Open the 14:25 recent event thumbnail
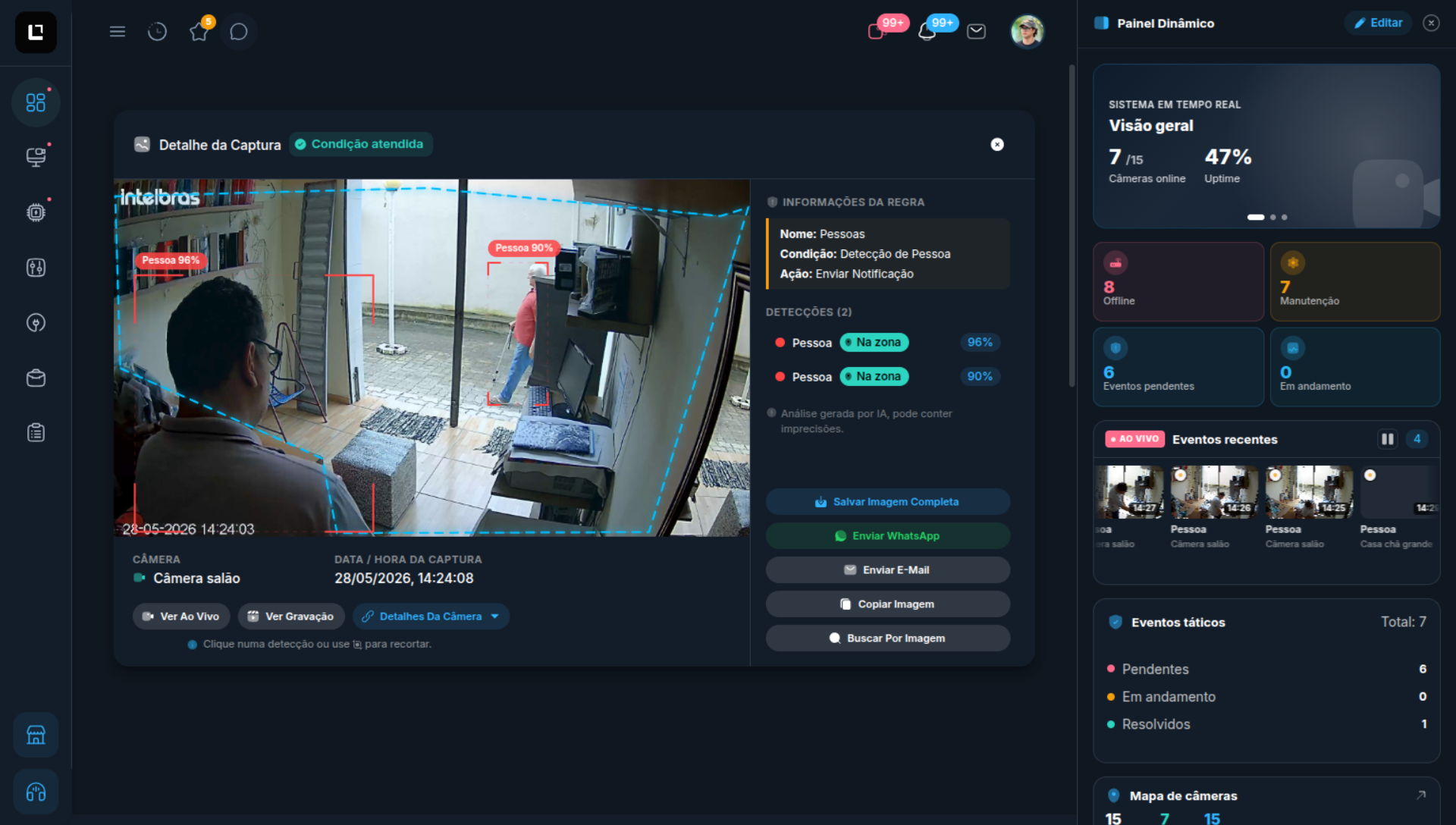Screen dimensions: 1456x825 click(x=1309, y=492)
